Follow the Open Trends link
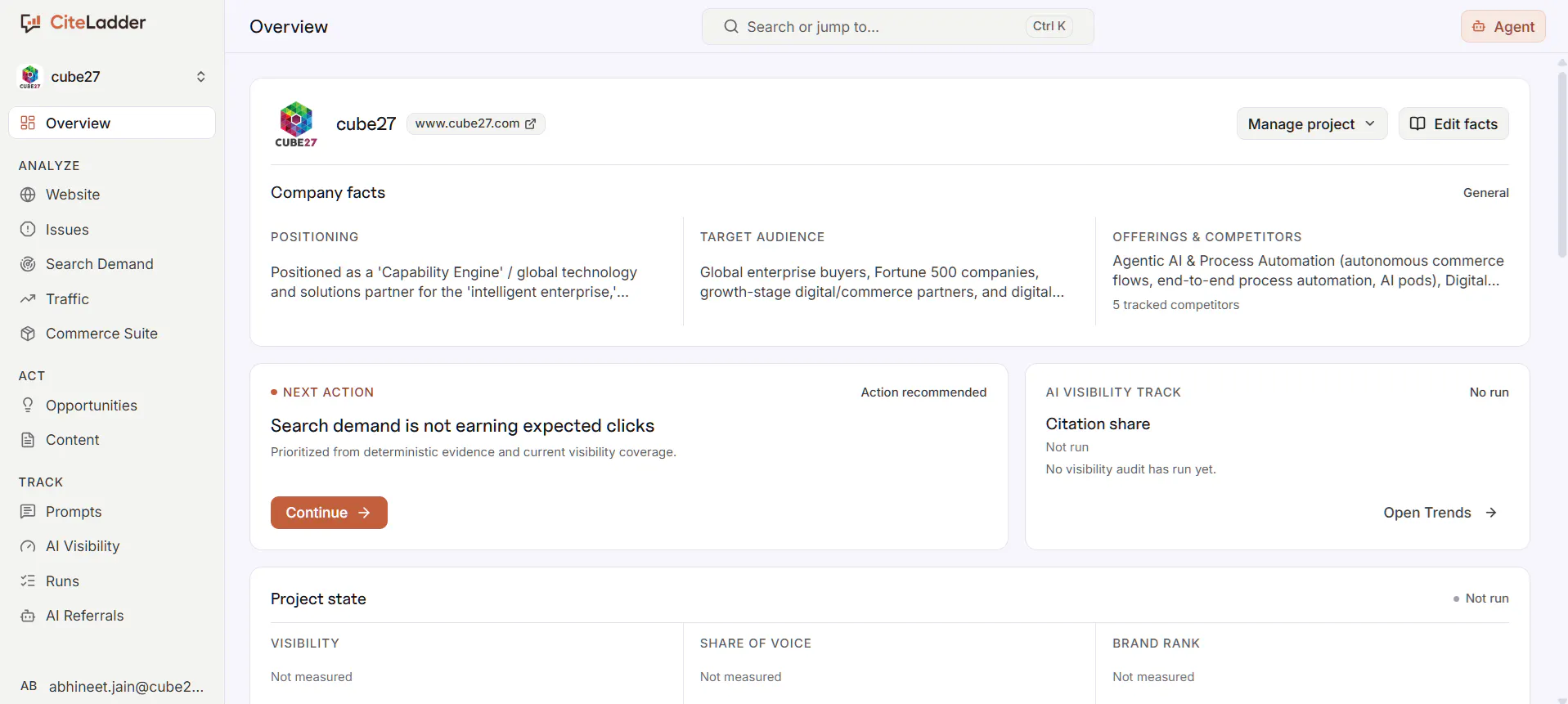 pyautogui.click(x=1440, y=513)
